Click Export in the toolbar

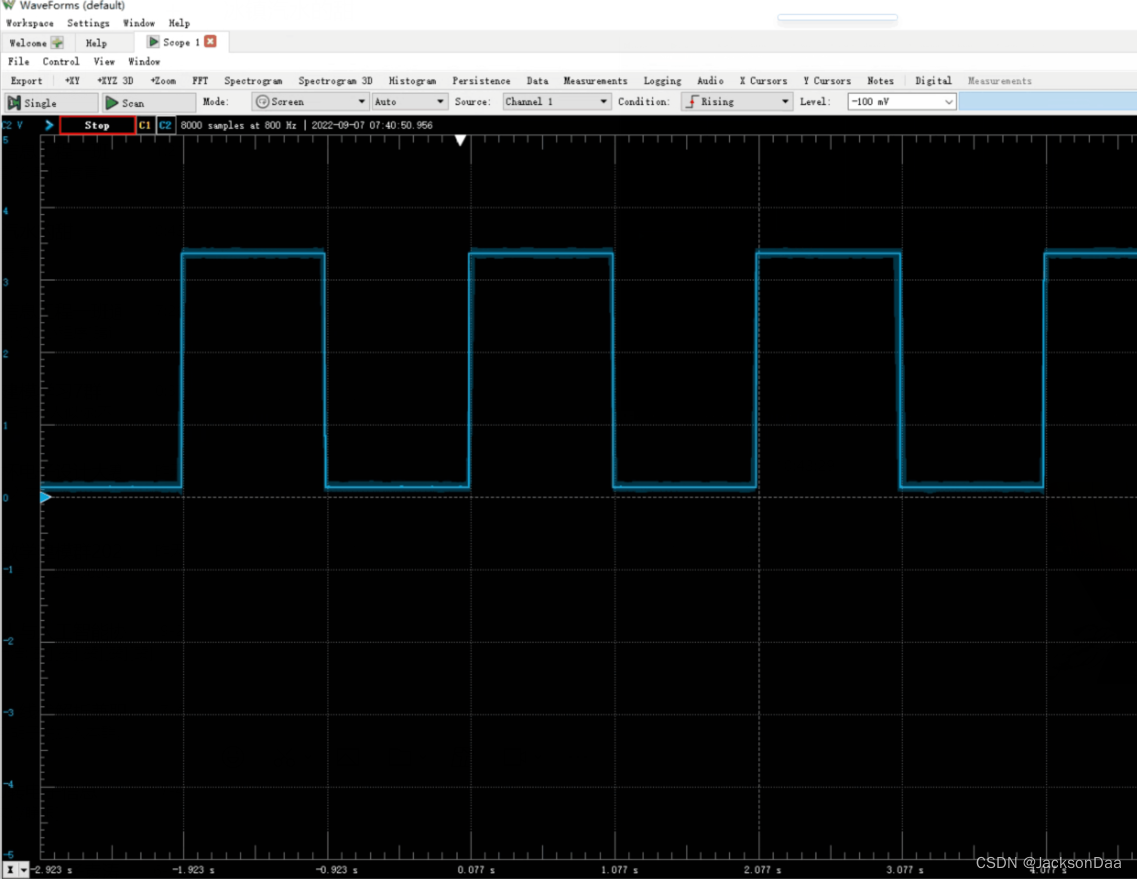(26, 81)
